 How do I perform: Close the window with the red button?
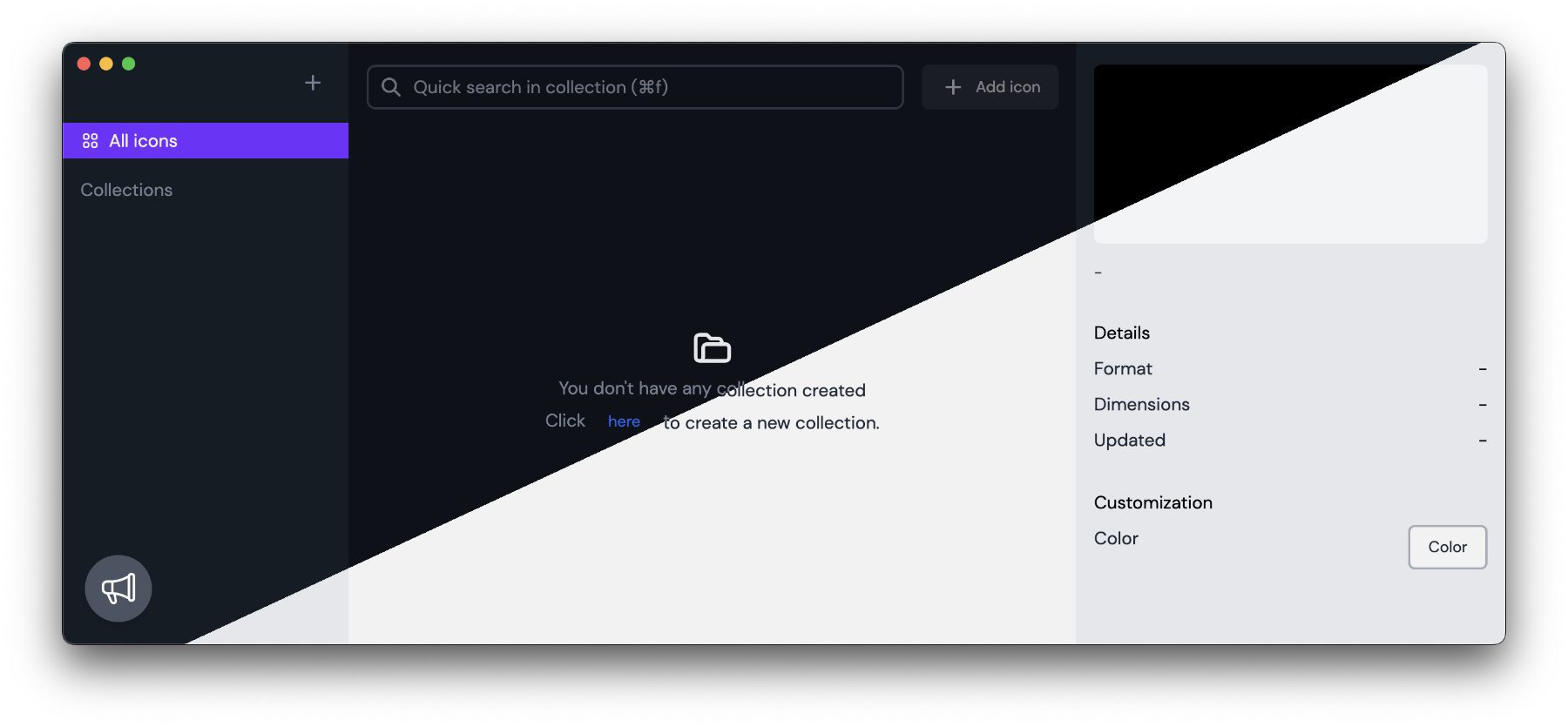(84, 64)
